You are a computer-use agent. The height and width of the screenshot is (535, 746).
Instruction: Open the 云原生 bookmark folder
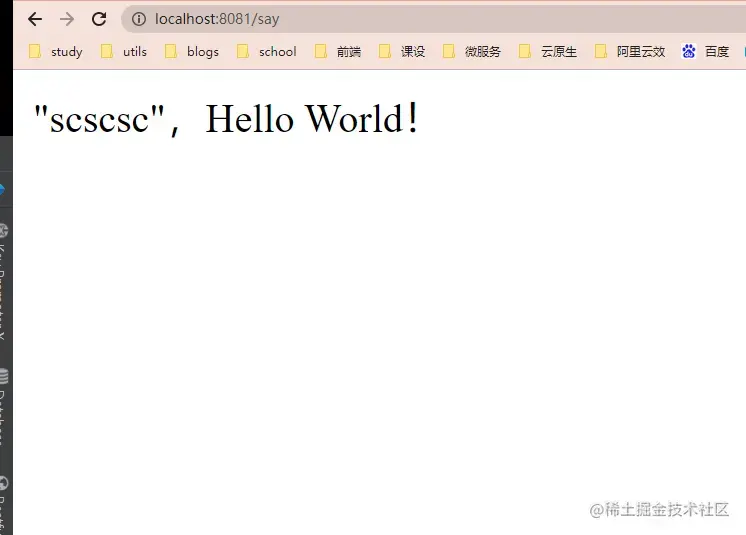(548, 51)
